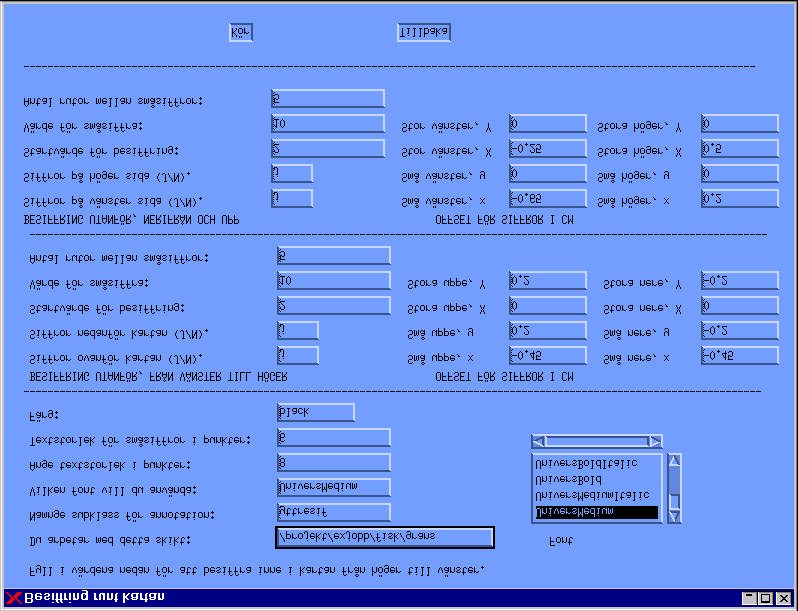Edit Siffror på vänster sida (J/N) field
The image size is (798, 611).
(292, 198)
